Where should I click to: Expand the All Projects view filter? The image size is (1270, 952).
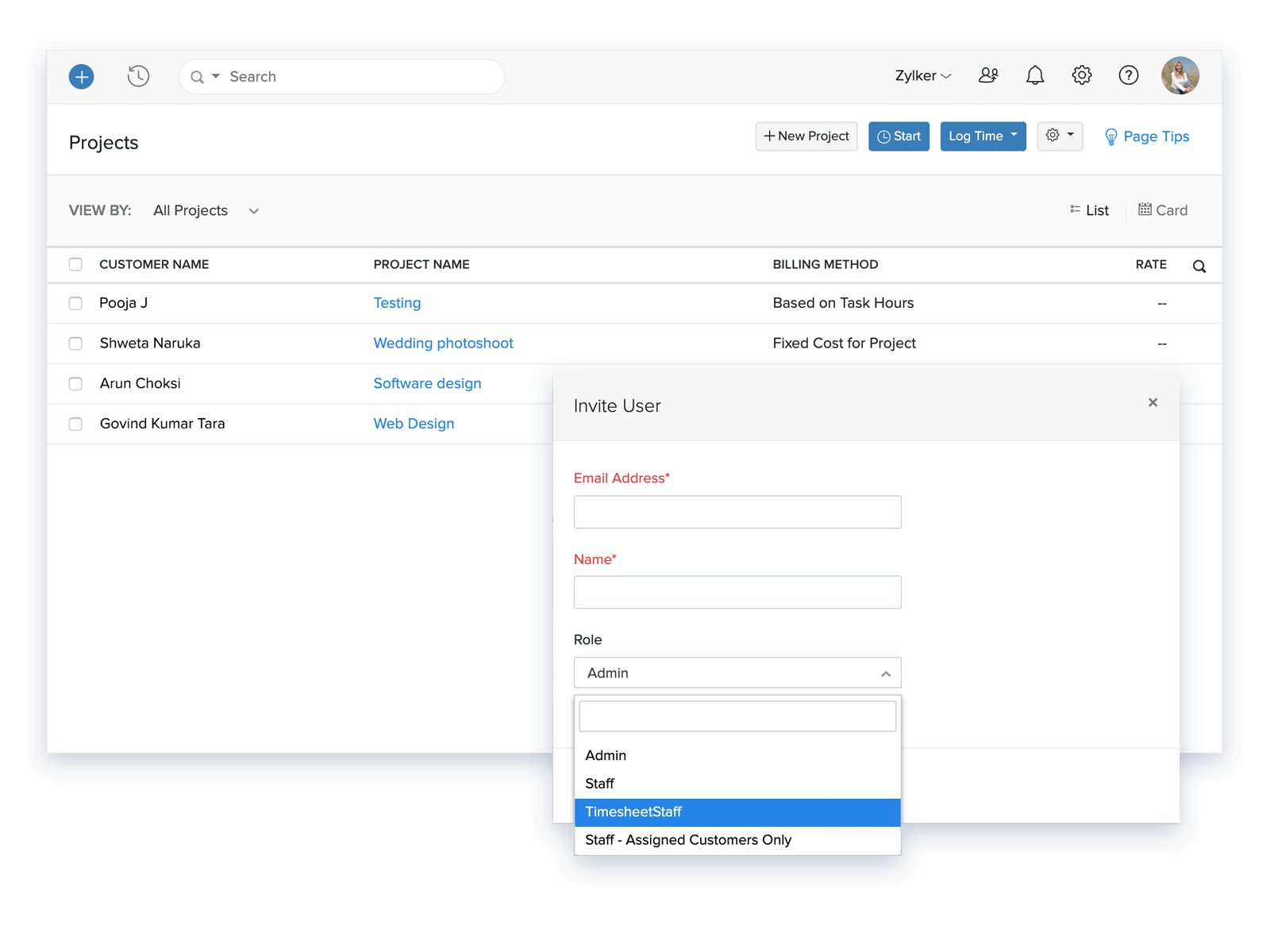[x=206, y=211]
